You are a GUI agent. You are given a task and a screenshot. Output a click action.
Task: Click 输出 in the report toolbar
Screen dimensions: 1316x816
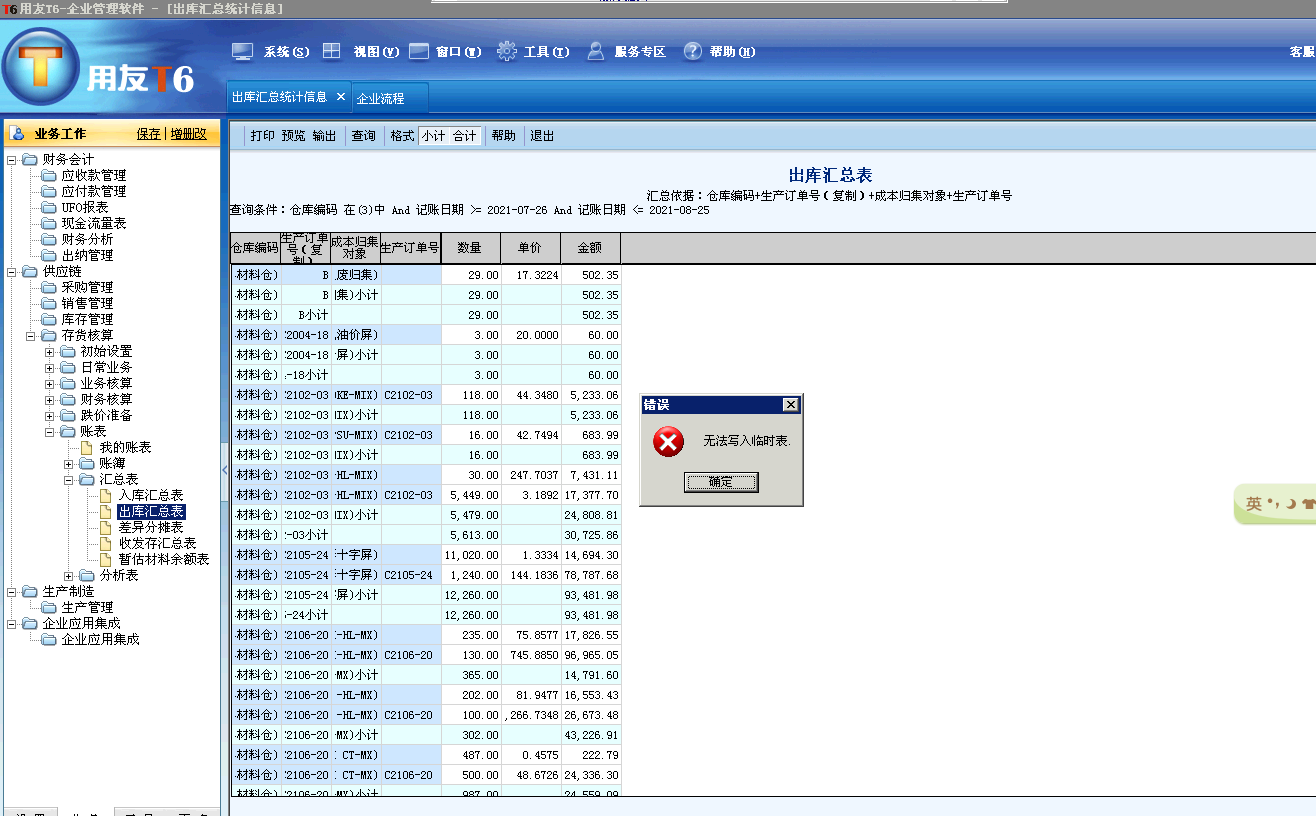[324, 136]
